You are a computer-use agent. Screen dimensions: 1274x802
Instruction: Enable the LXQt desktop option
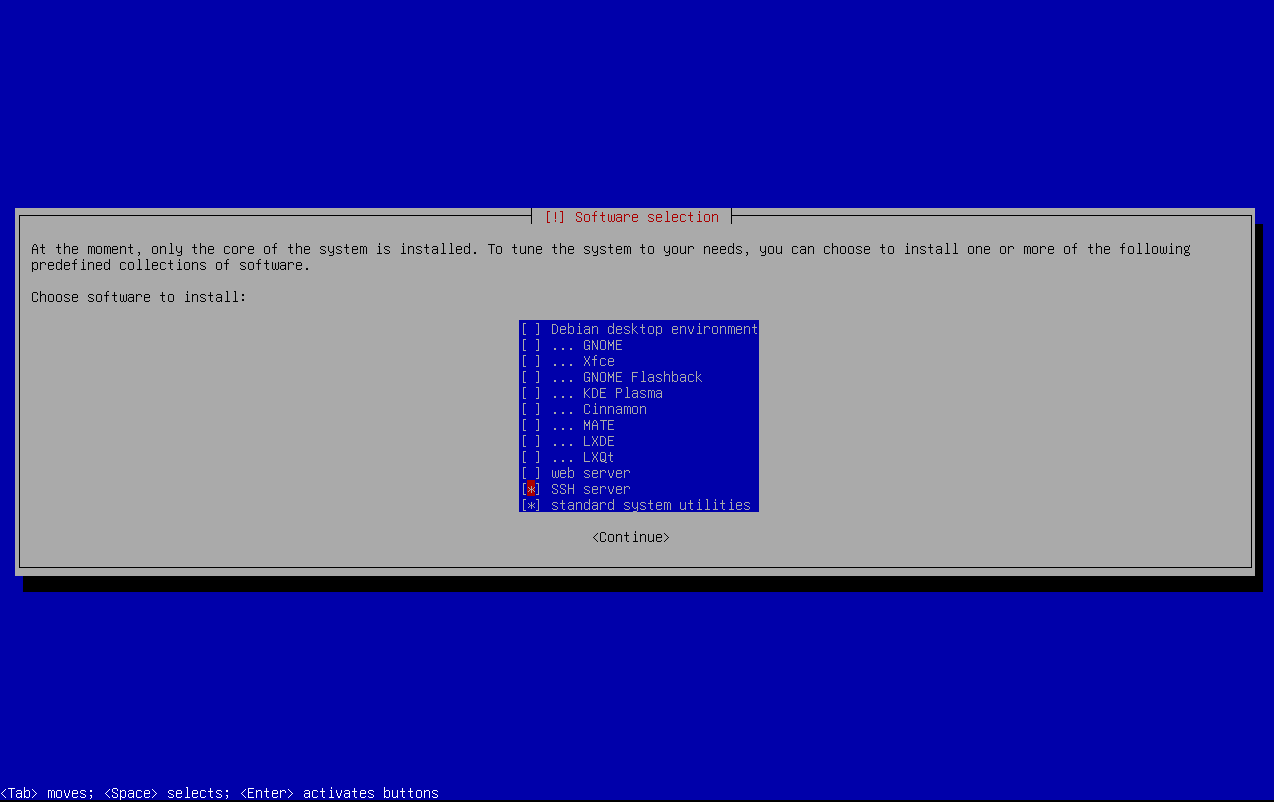(530, 457)
